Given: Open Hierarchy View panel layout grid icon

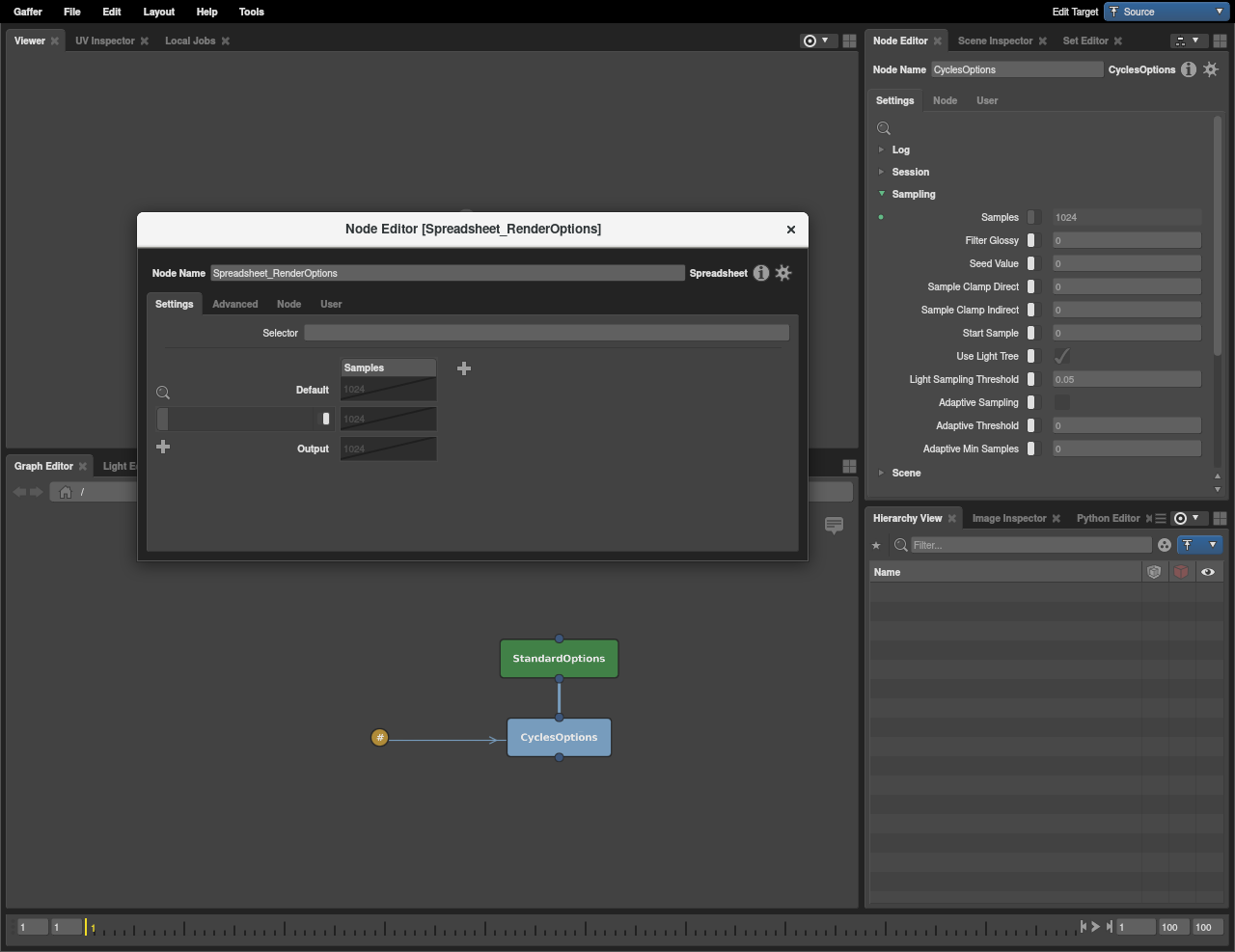Looking at the screenshot, I should coord(1220,518).
